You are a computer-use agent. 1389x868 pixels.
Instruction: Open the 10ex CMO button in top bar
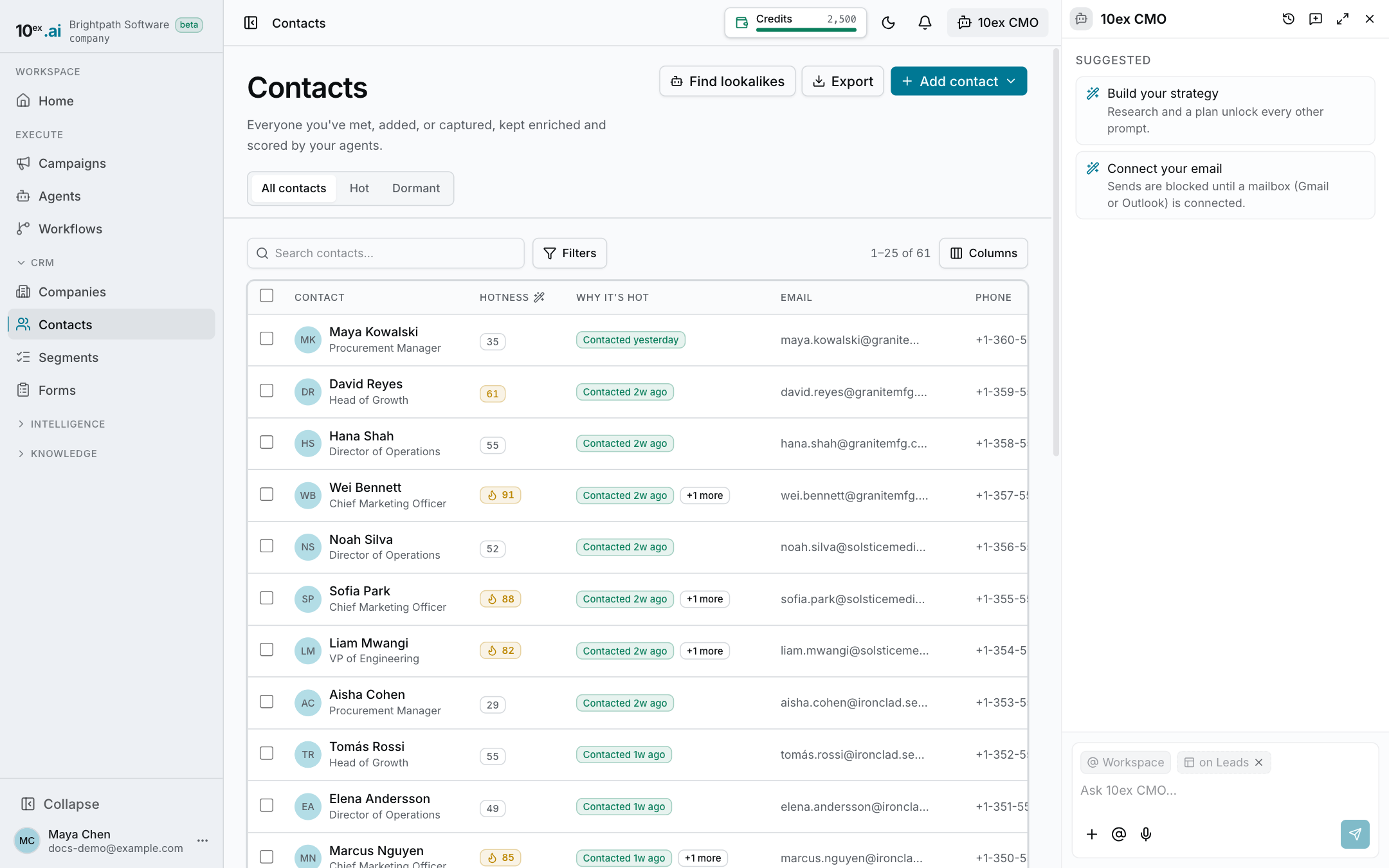(997, 23)
